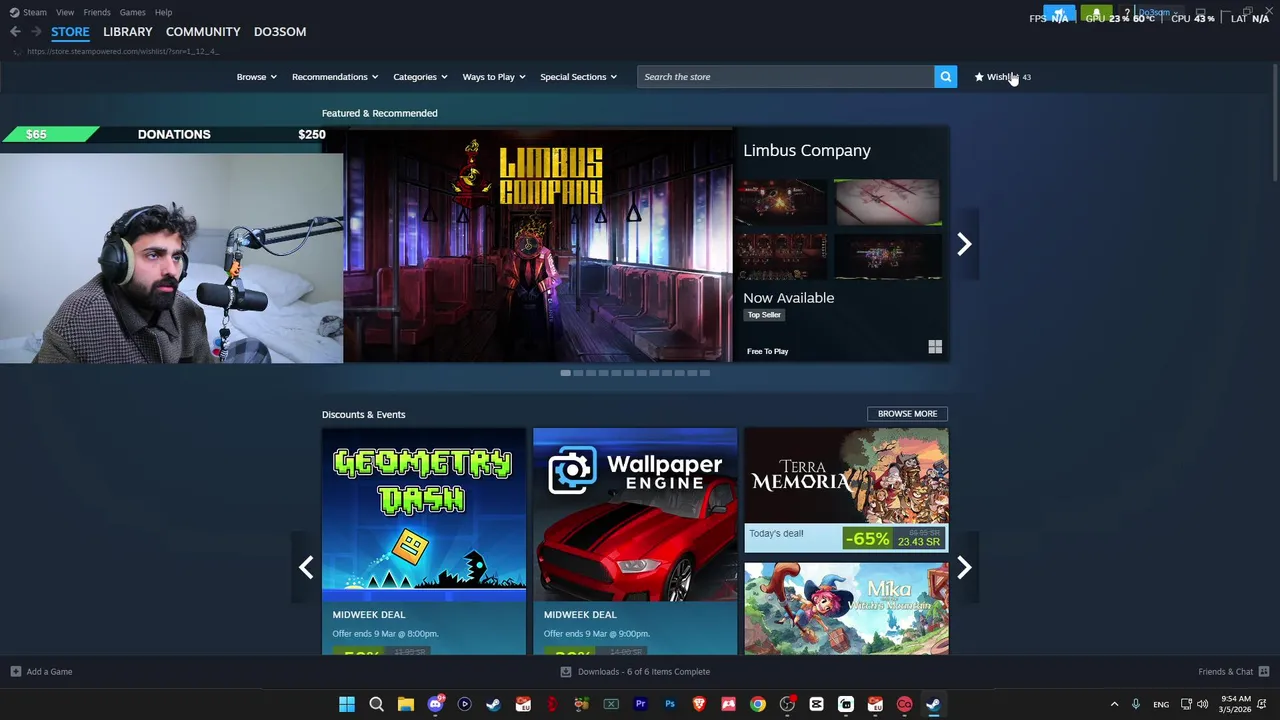Viewport: 1280px width, 720px height.
Task: Click the Wishlist link
Action: point(1003,77)
